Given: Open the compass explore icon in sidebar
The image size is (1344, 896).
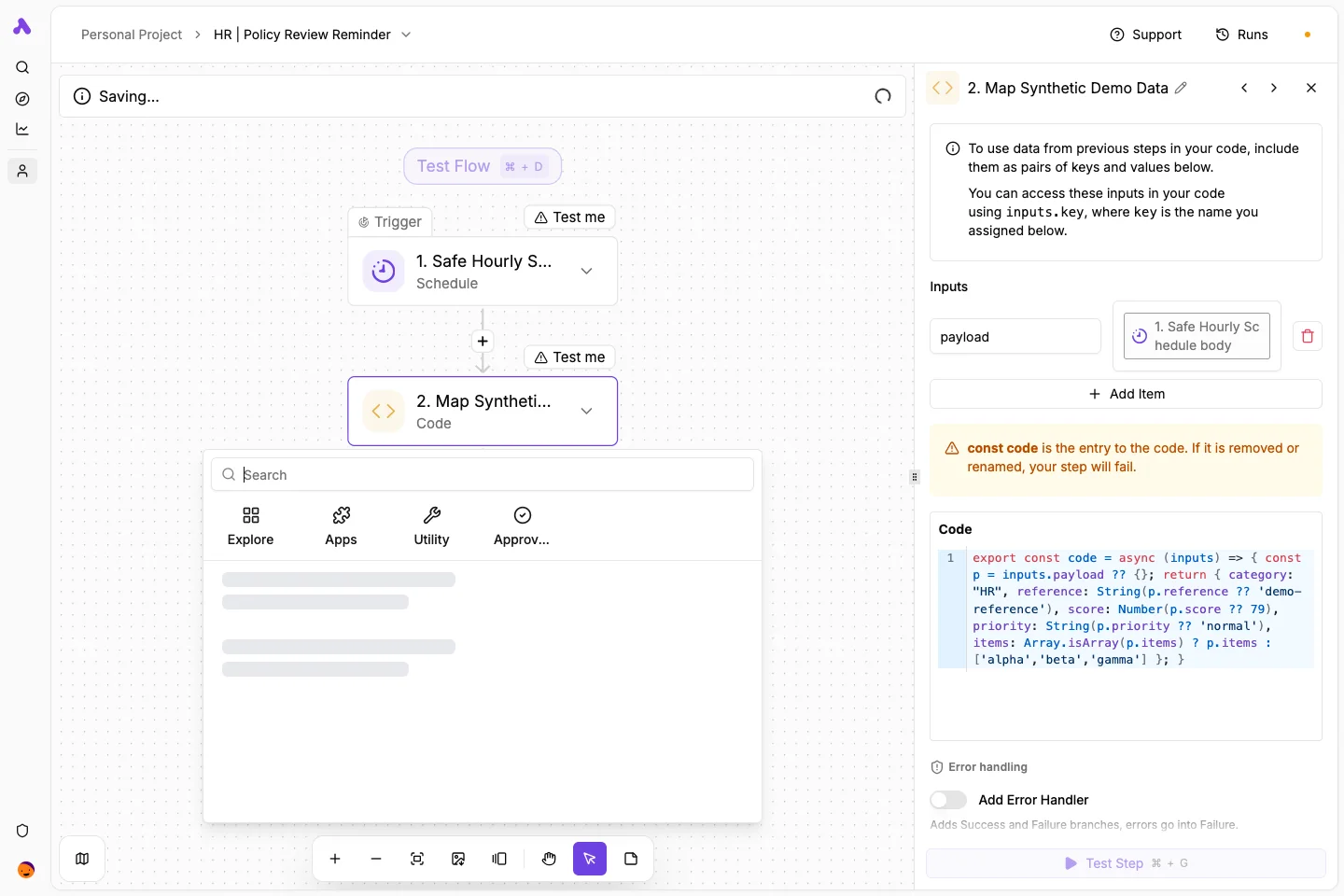Looking at the screenshot, I should (22, 99).
